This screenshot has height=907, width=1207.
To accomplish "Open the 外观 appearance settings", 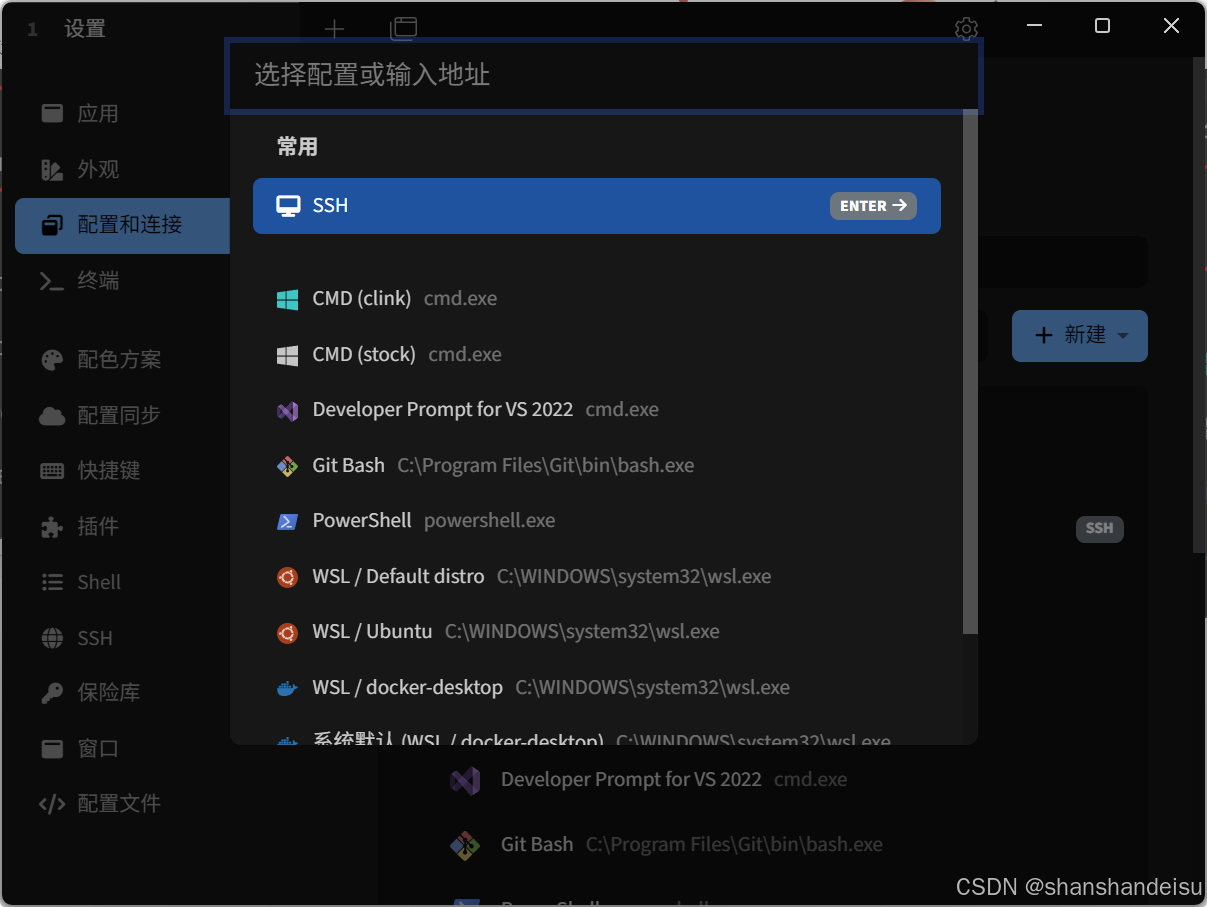I will click(x=122, y=170).
